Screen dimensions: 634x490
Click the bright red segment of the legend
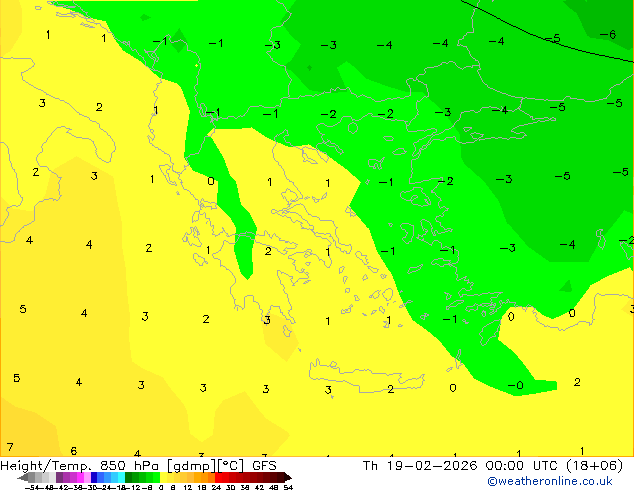(218, 477)
